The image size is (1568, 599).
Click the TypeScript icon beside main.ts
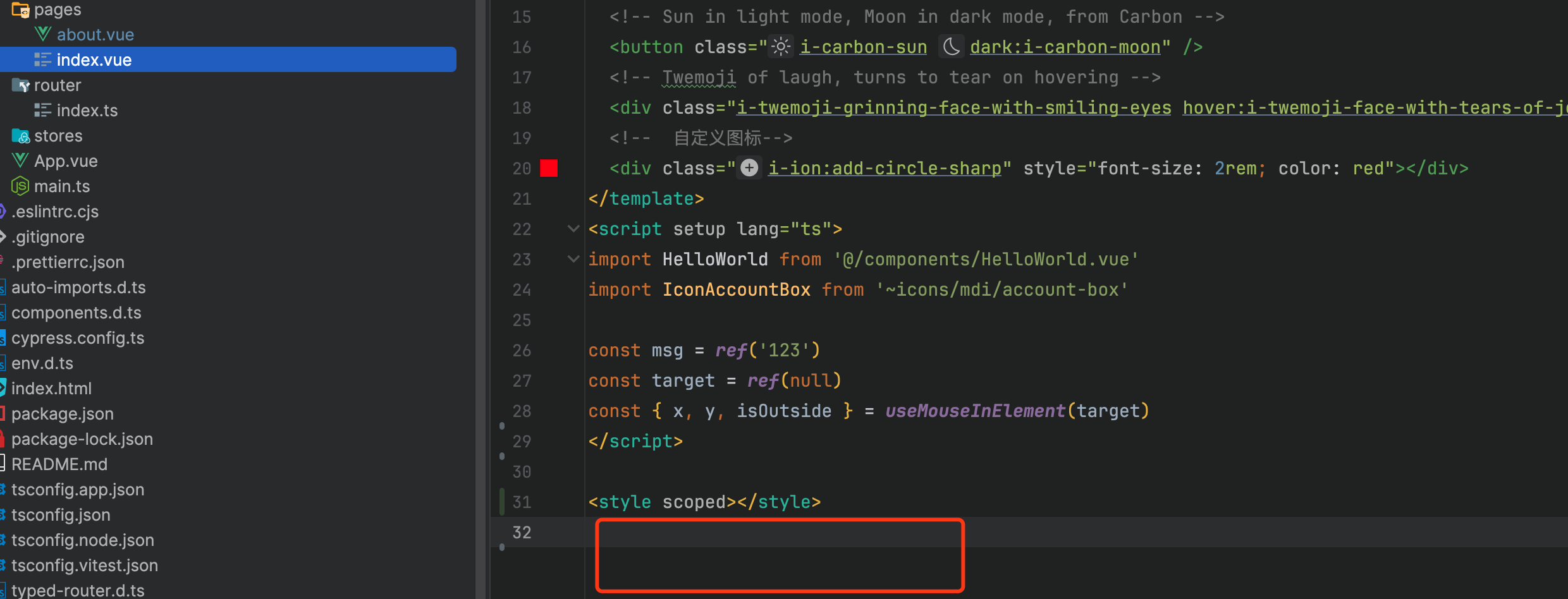(x=20, y=186)
